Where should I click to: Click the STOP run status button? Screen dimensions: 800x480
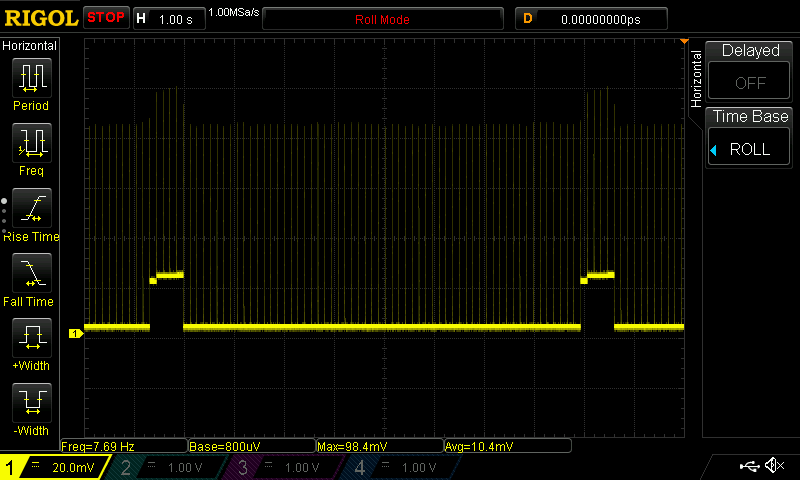click(106, 18)
